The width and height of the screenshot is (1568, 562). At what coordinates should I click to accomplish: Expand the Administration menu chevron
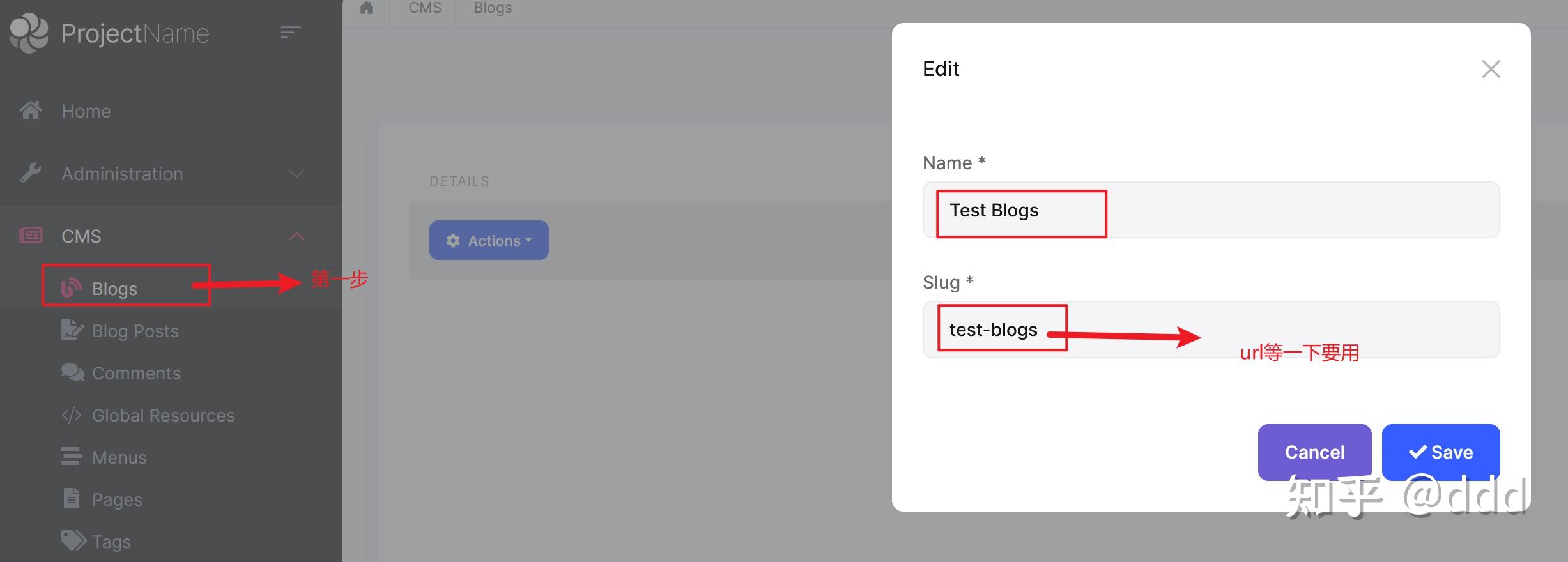coord(296,174)
